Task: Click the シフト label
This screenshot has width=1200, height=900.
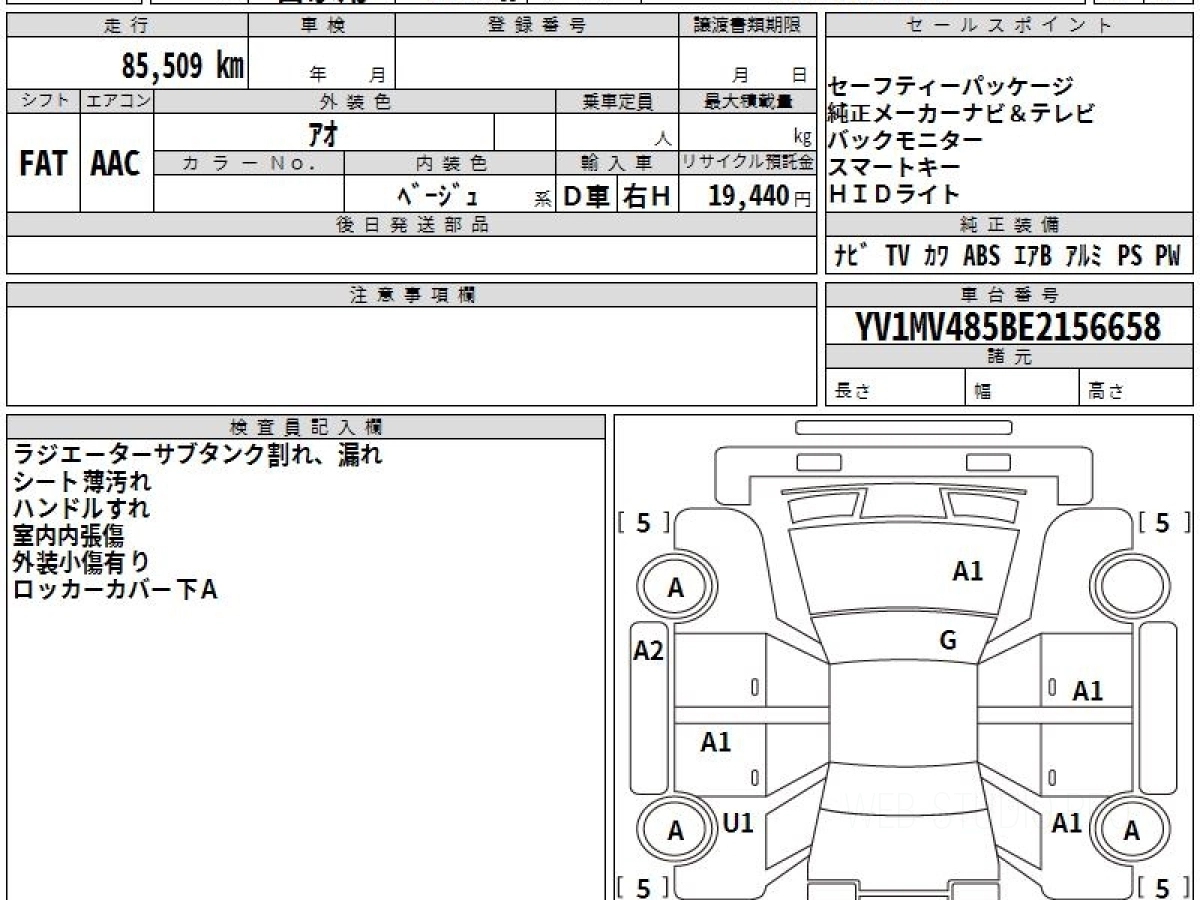Action: (44, 101)
